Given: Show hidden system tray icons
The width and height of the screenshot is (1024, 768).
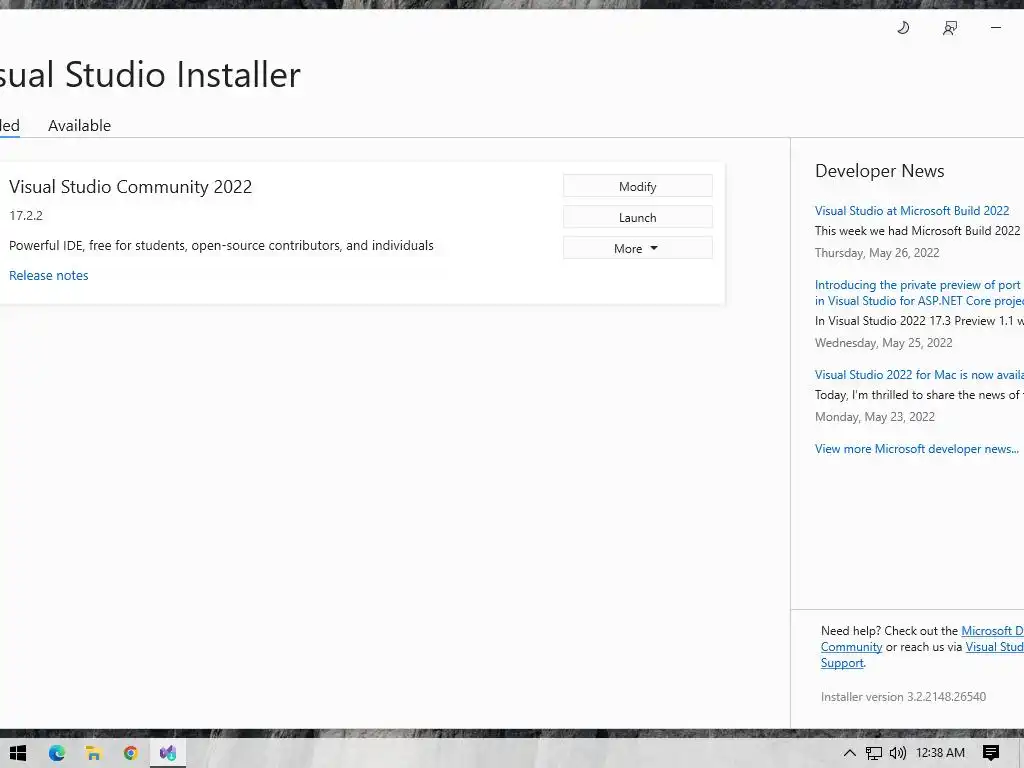Looking at the screenshot, I should point(849,753).
